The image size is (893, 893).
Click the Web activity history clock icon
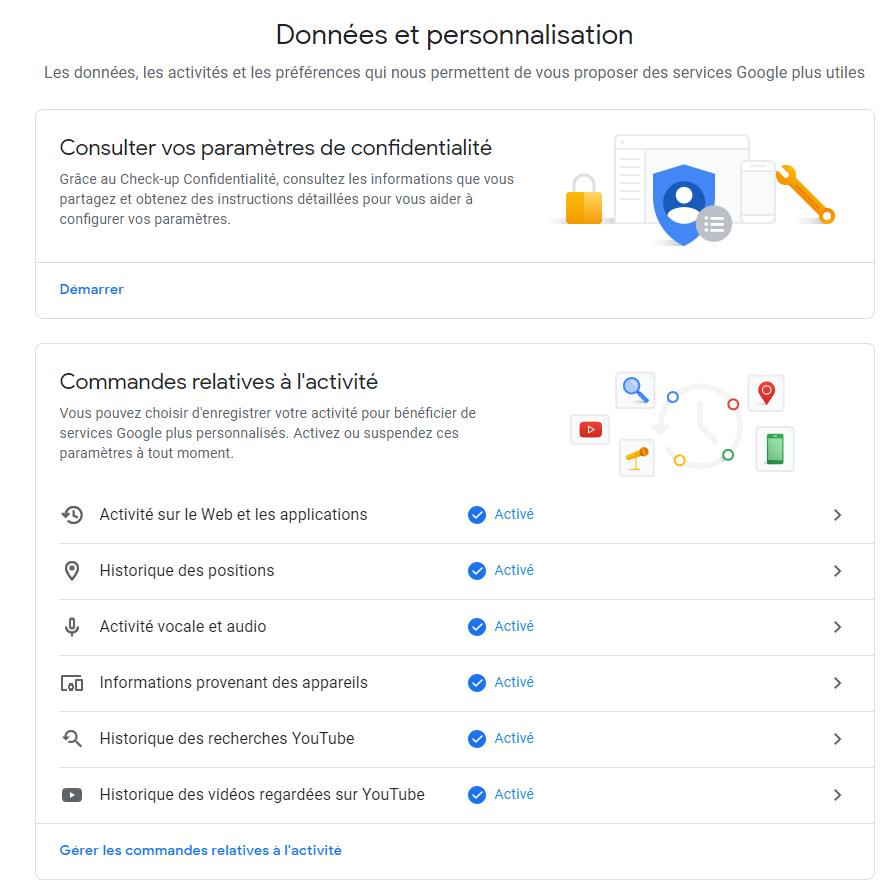click(x=71, y=514)
